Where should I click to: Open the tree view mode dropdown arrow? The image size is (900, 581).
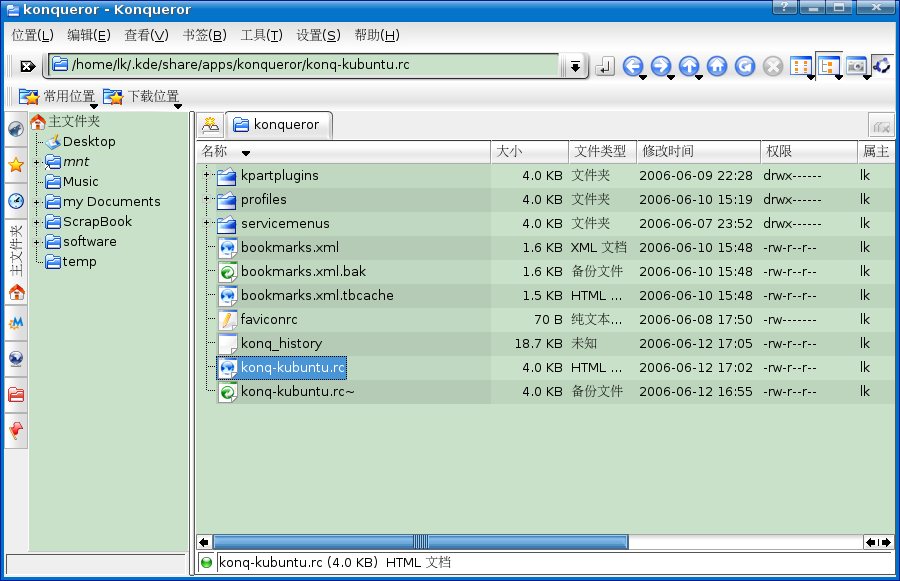click(839, 77)
